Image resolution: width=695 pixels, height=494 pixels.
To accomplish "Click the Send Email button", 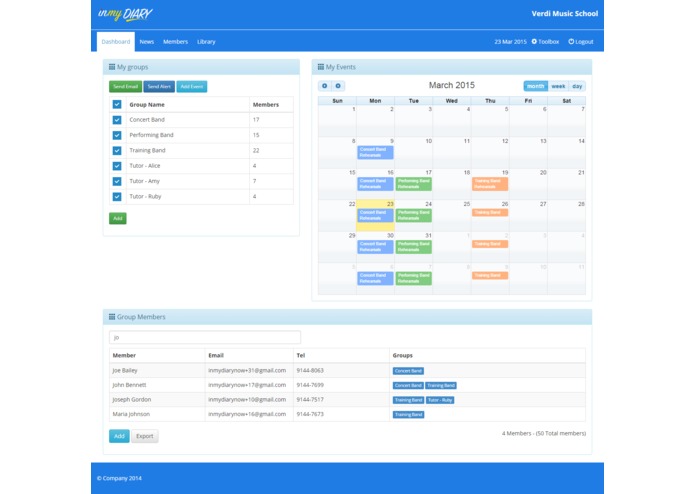I will 125,86.
